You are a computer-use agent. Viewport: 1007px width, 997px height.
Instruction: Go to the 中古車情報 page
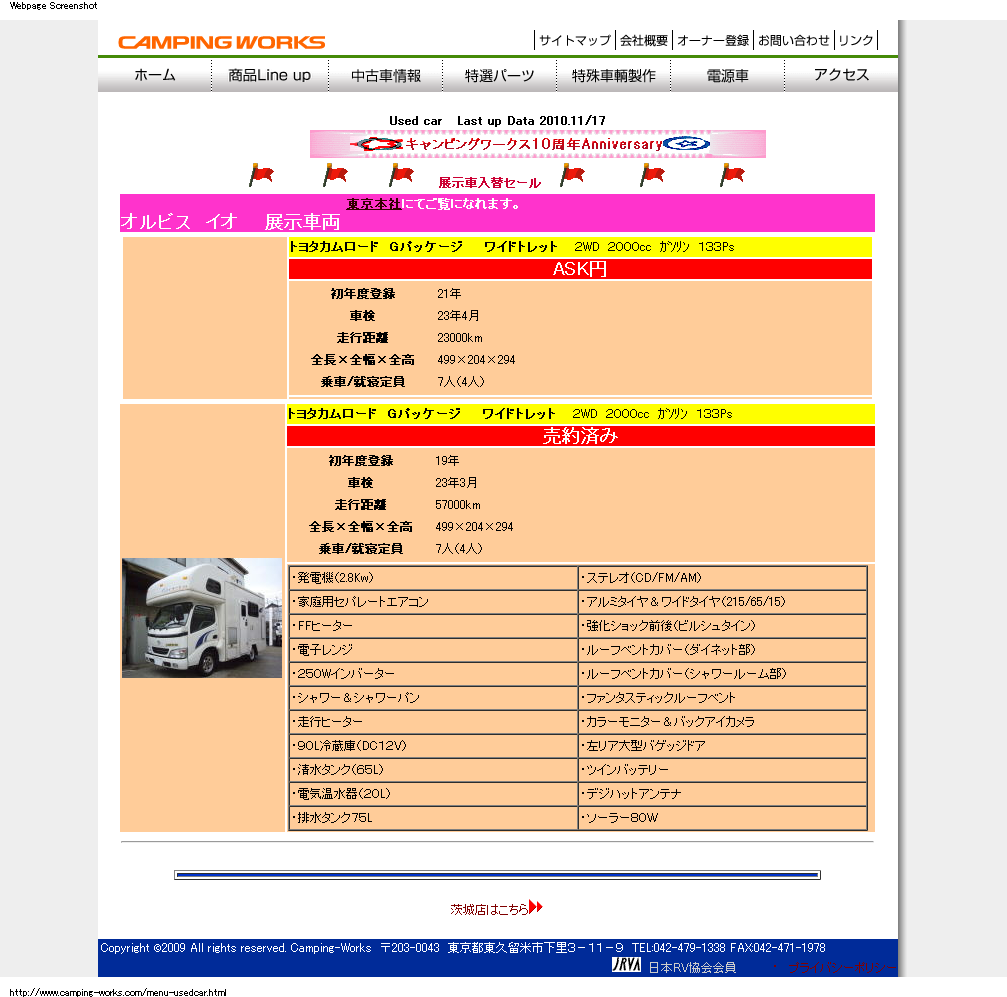pos(386,75)
